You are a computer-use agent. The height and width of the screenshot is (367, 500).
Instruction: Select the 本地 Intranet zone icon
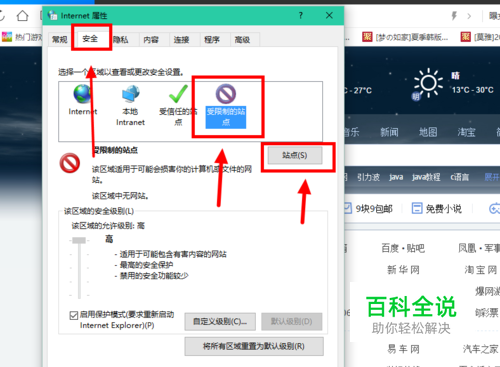point(131,94)
